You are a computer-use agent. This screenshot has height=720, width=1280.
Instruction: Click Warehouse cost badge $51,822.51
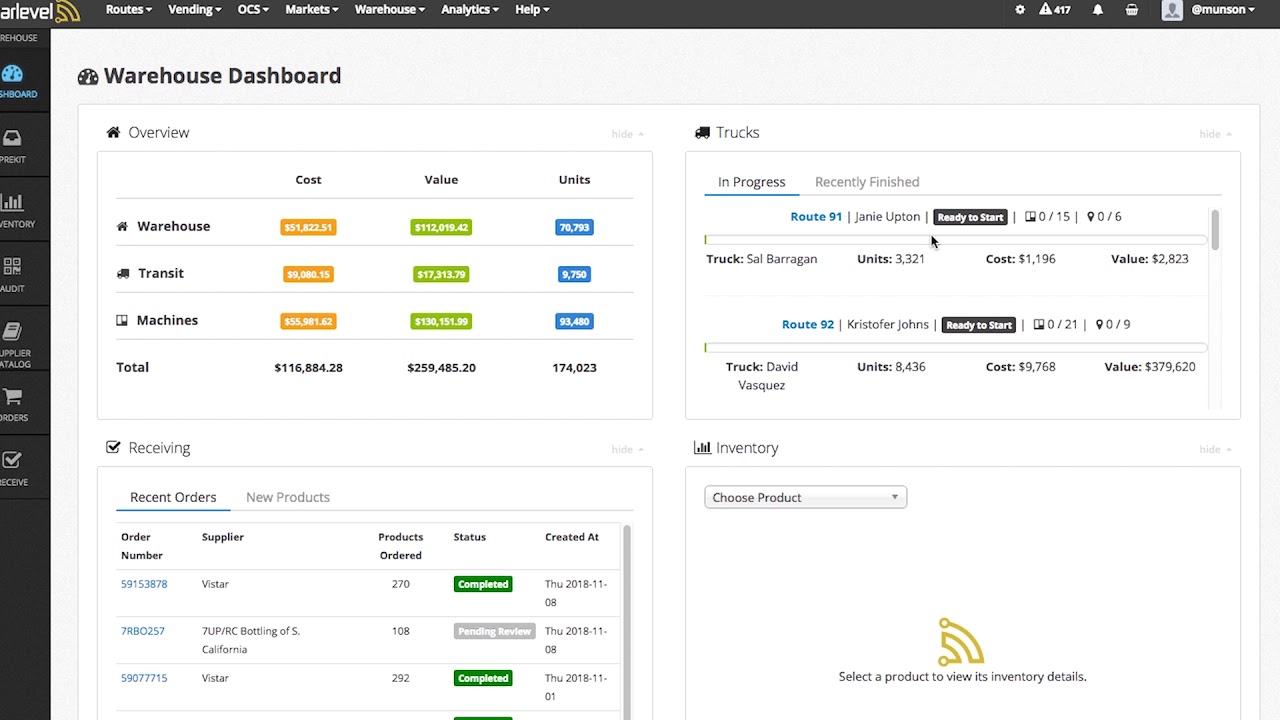[308, 227]
